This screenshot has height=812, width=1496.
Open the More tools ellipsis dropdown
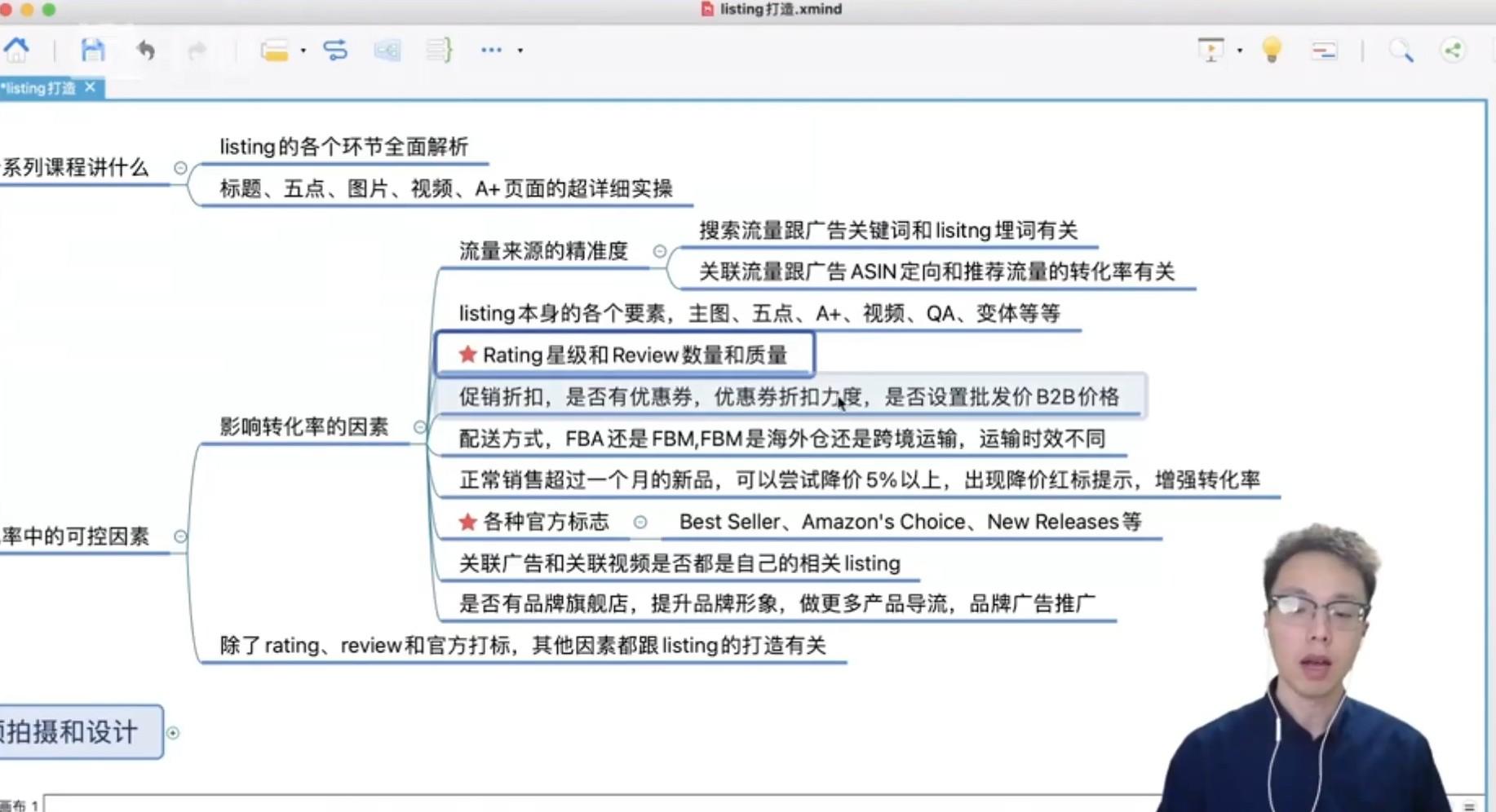489,50
